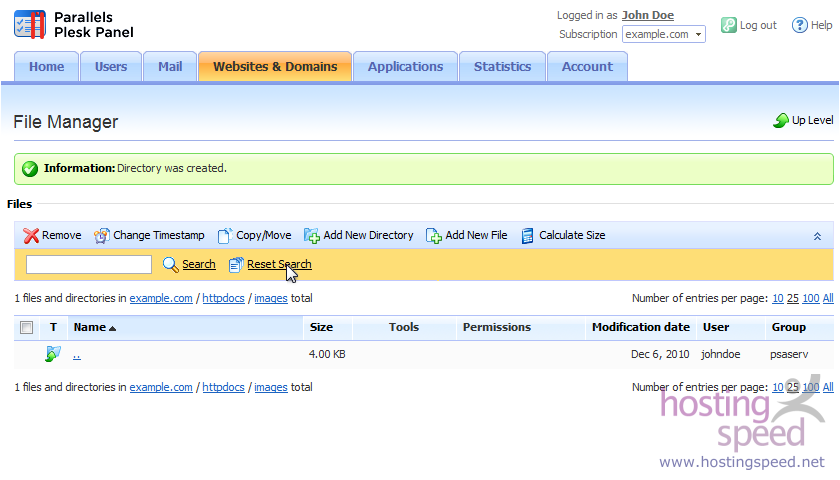Open the Account tab
Viewport: 840px width, 480px height.
(587, 66)
